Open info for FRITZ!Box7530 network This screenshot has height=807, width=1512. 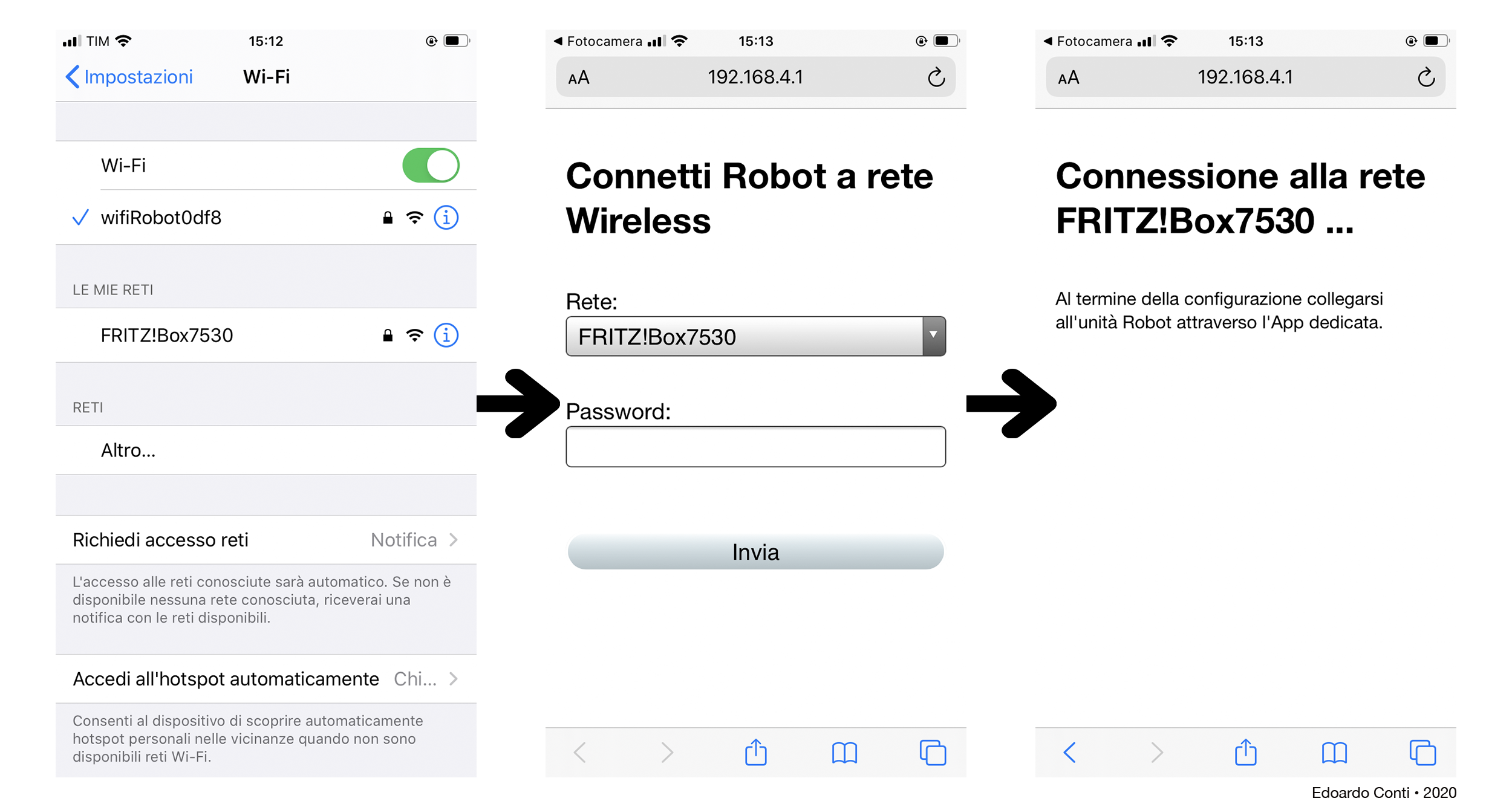446,335
